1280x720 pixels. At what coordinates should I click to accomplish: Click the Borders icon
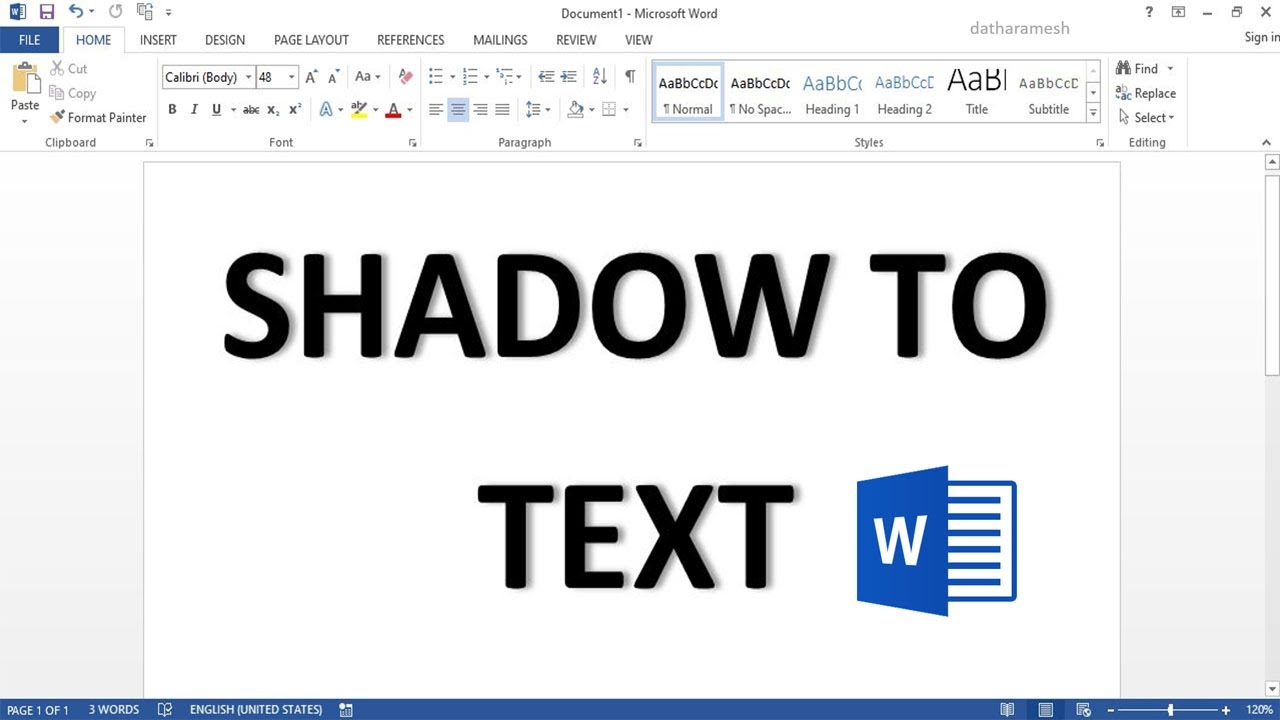[609, 110]
